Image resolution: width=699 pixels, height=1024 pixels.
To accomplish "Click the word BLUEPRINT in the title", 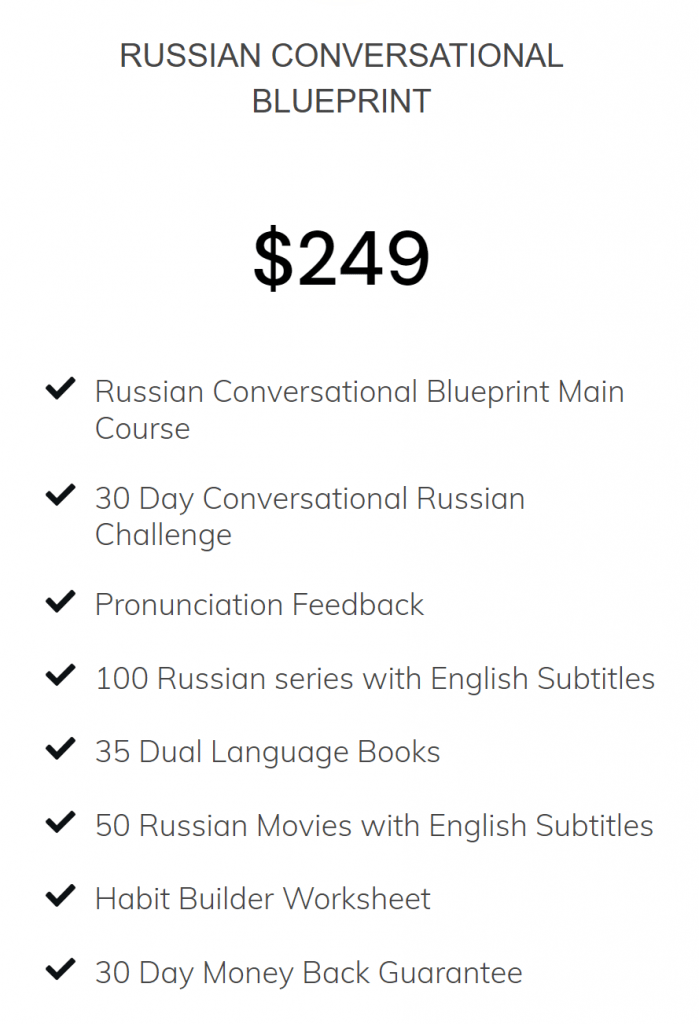I will 341,102.
